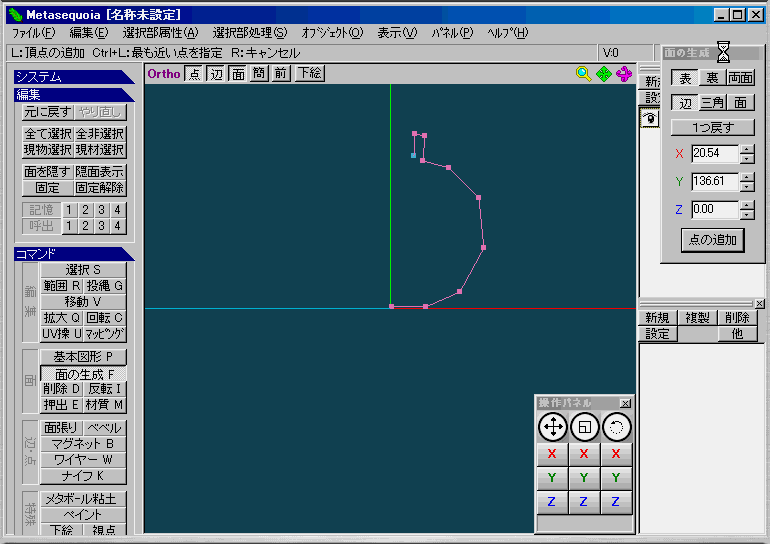Toggle 点 vertex display button
The height and width of the screenshot is (545, 770).
click(194, 74)
